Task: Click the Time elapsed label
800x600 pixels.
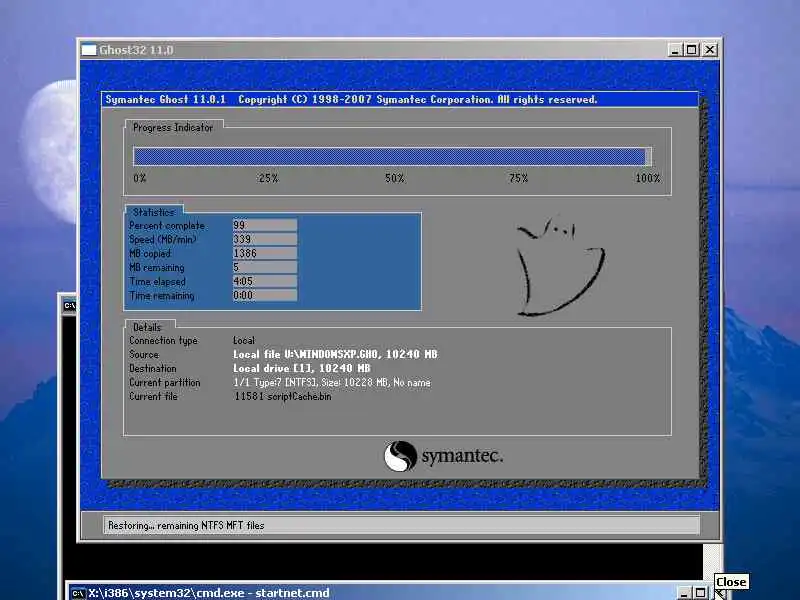Action: [x=158, y=281]
